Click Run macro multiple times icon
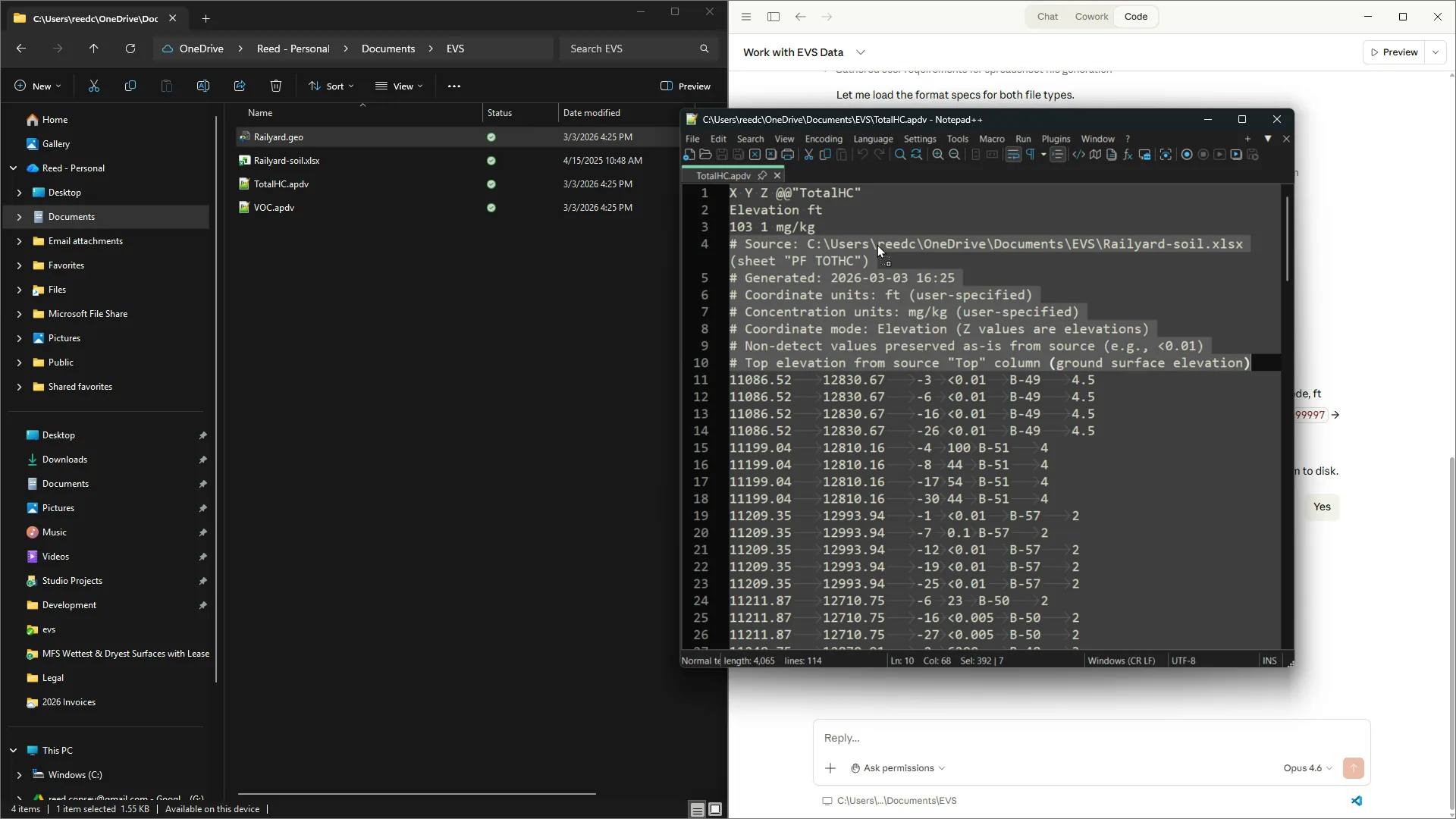The image size is (1456, 819). click(x=1236, y=155)
